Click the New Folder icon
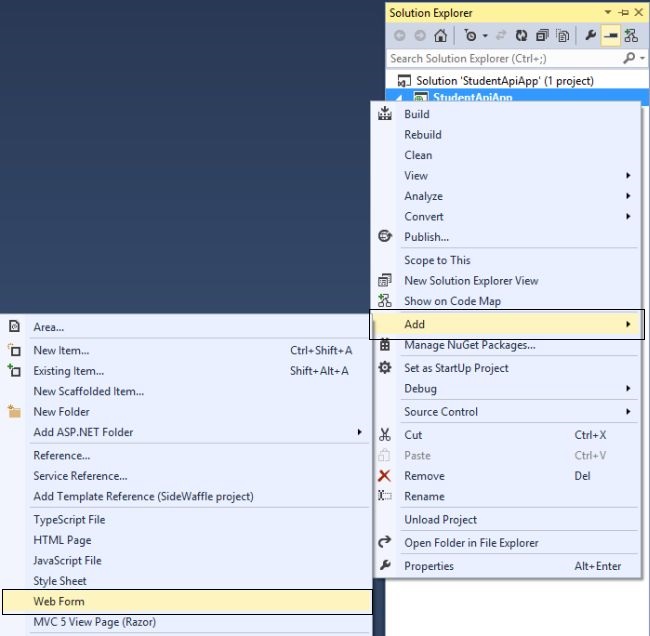 (x=15, y=411)
